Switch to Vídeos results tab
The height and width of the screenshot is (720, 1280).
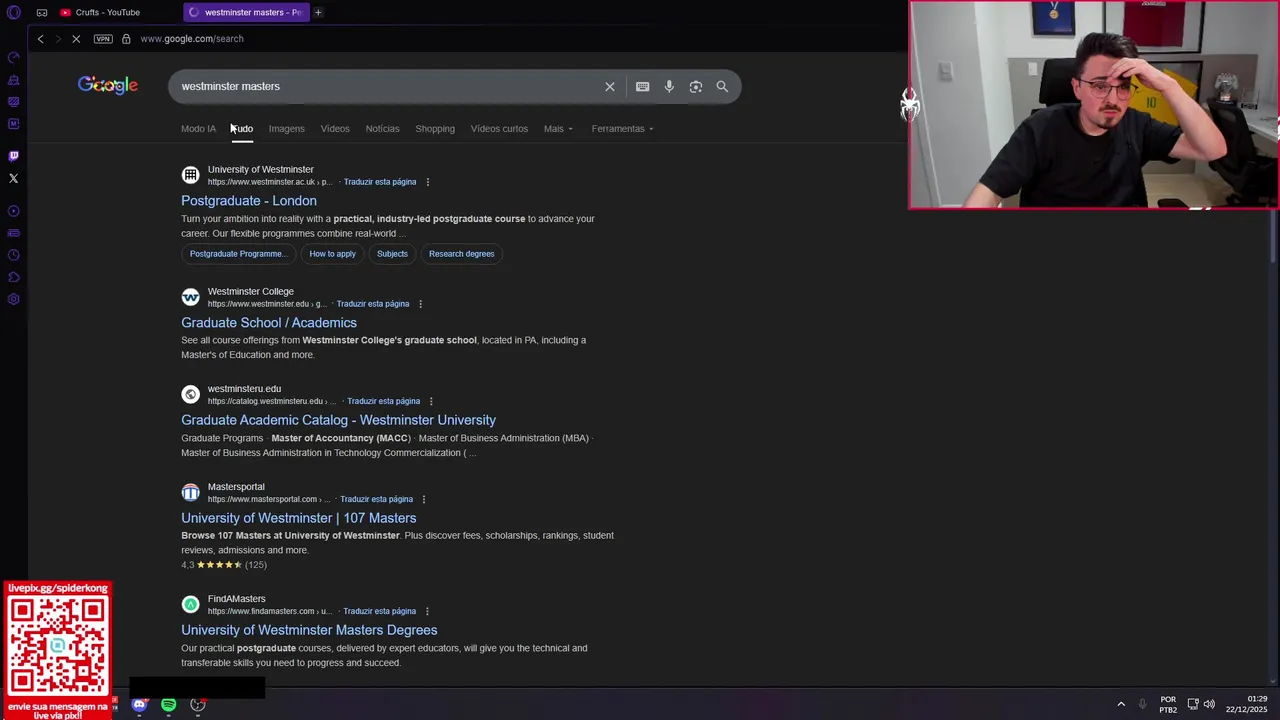tap(335, 128)
